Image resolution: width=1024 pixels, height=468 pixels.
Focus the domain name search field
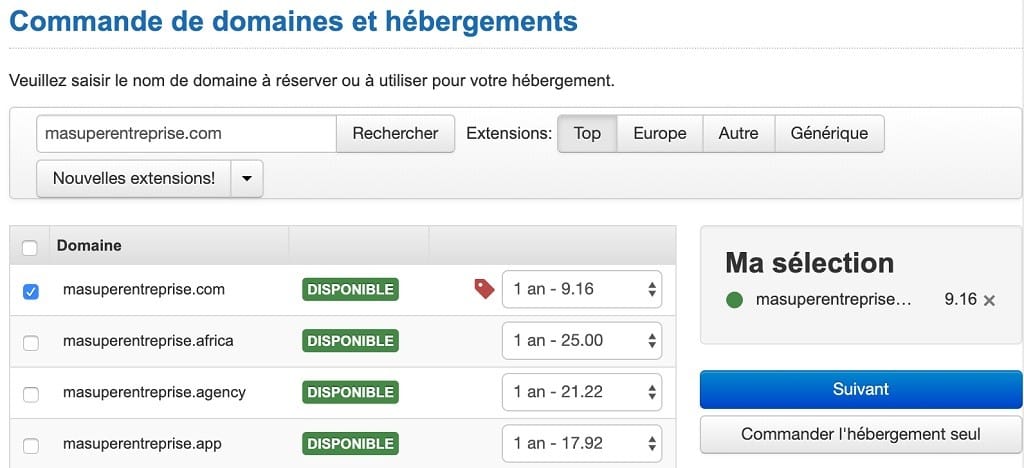click(x=186, y=133)
